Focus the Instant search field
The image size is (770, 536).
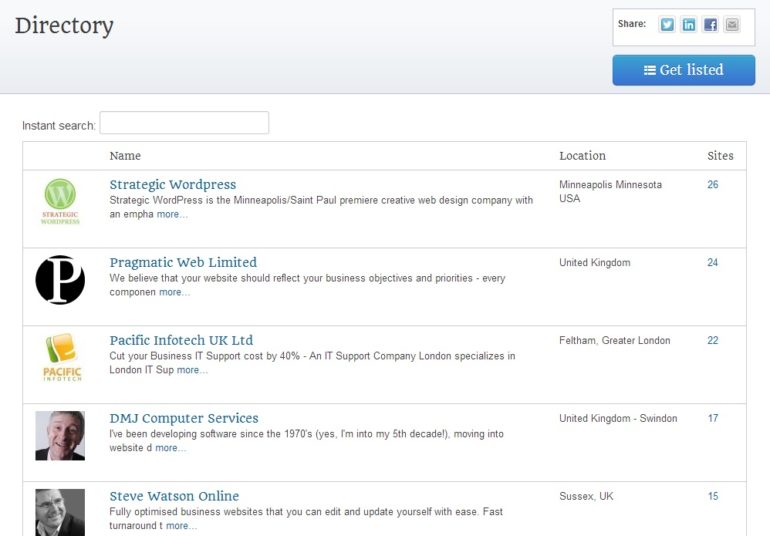coord(184,123)
